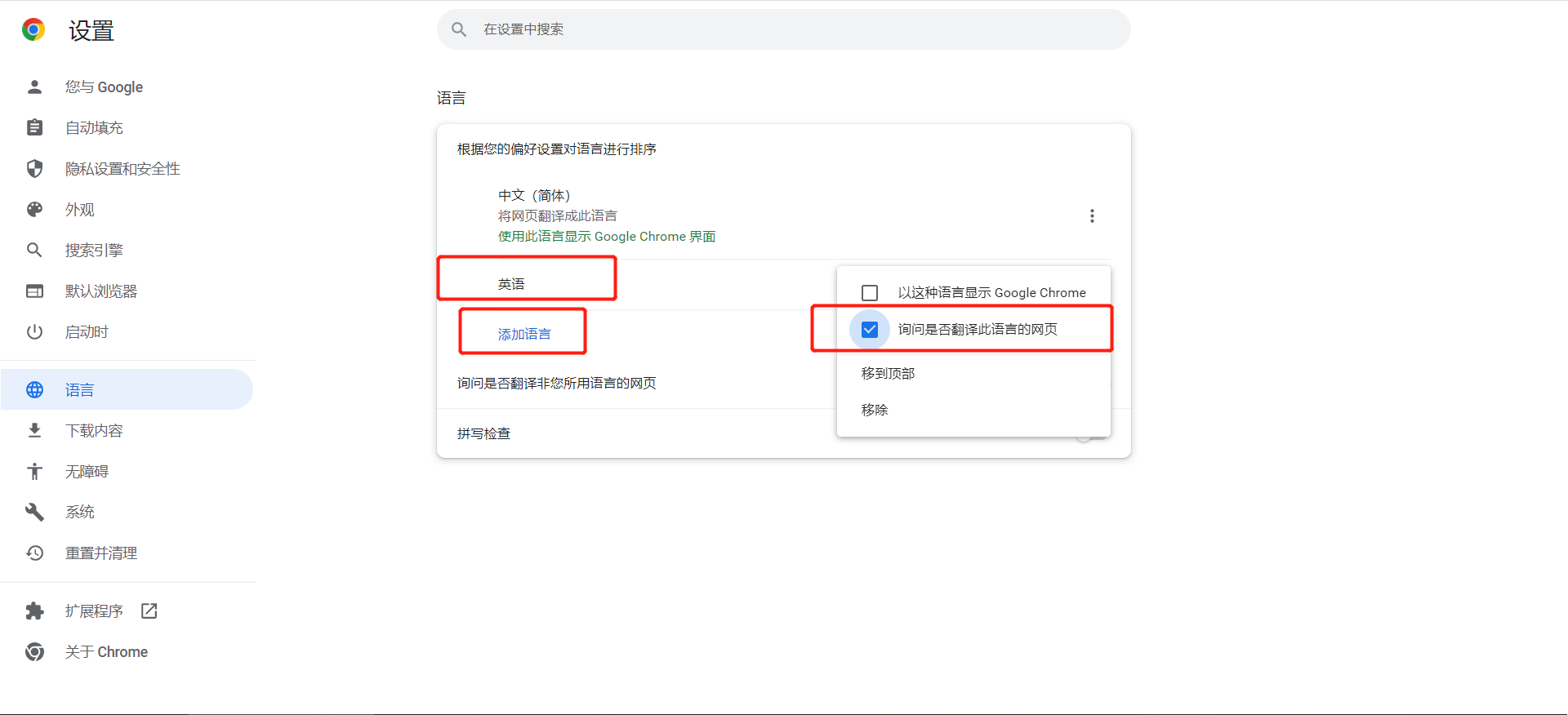Click the Chrome logo beside 设置
The image size is (1568, 715).
[33, 30]
